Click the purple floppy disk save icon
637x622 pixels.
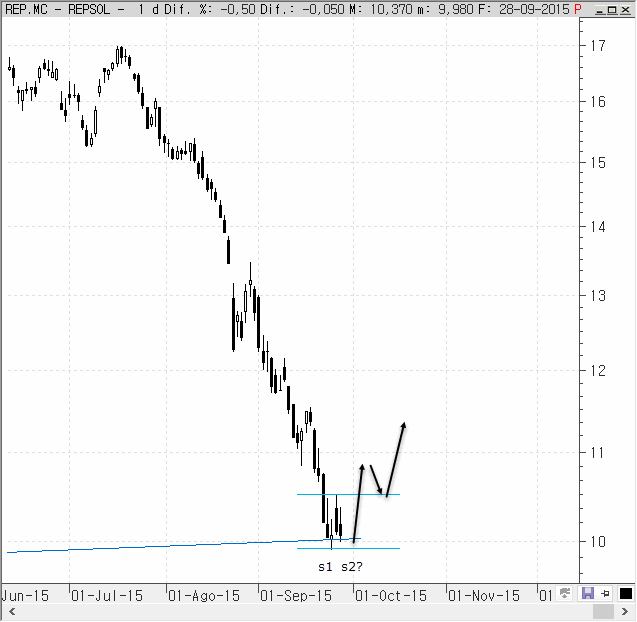588,593
